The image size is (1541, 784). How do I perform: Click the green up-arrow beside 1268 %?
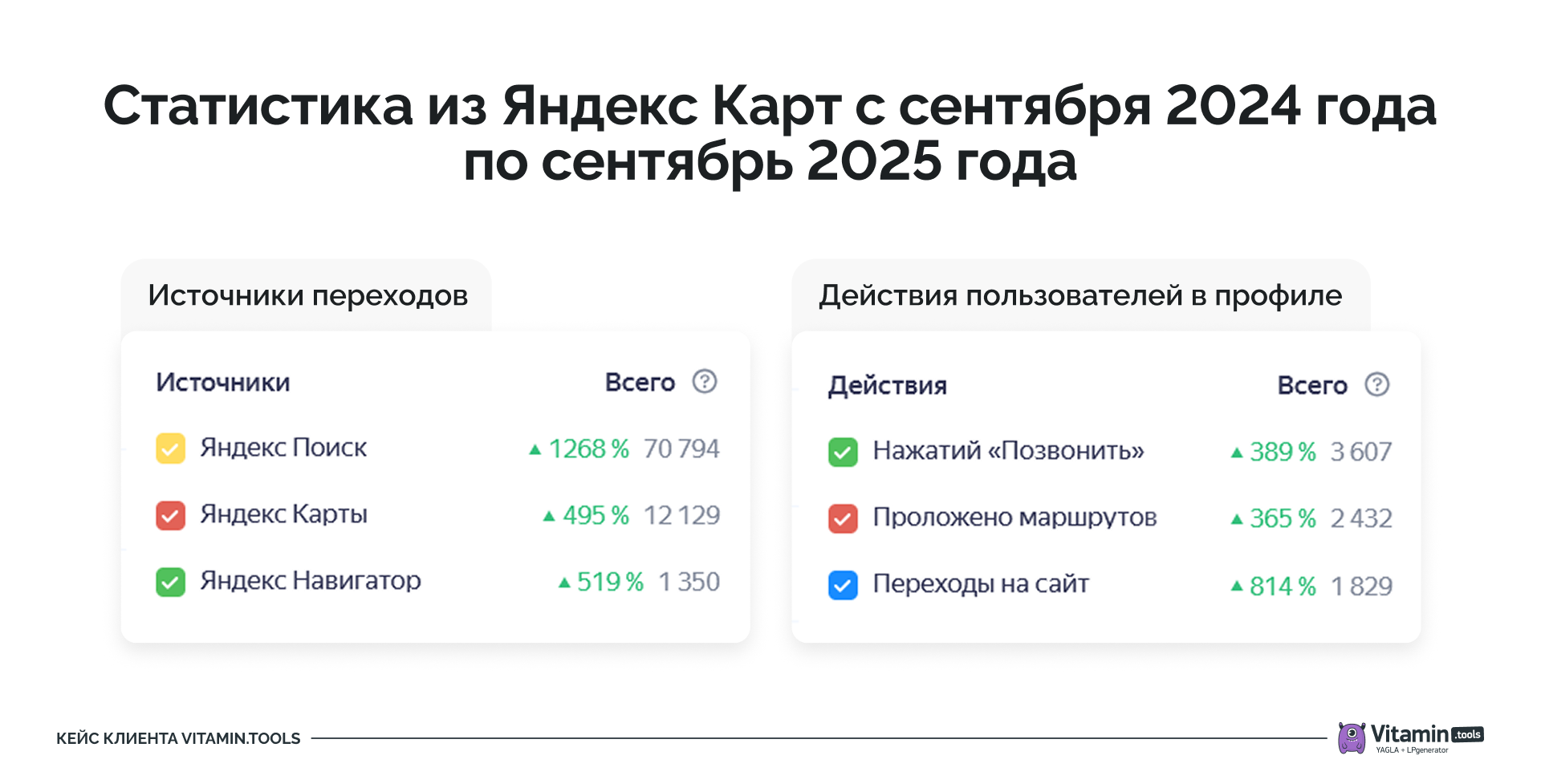click(536, 449)
